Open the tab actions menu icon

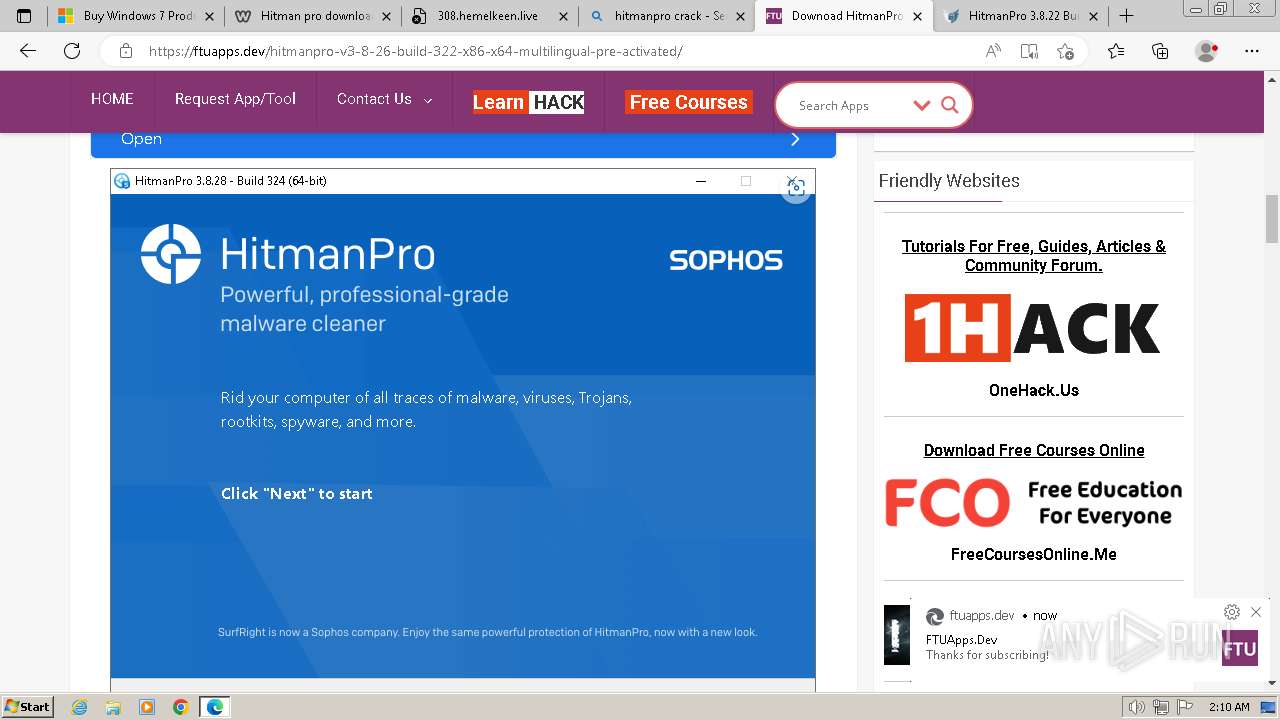click(24, 16)
